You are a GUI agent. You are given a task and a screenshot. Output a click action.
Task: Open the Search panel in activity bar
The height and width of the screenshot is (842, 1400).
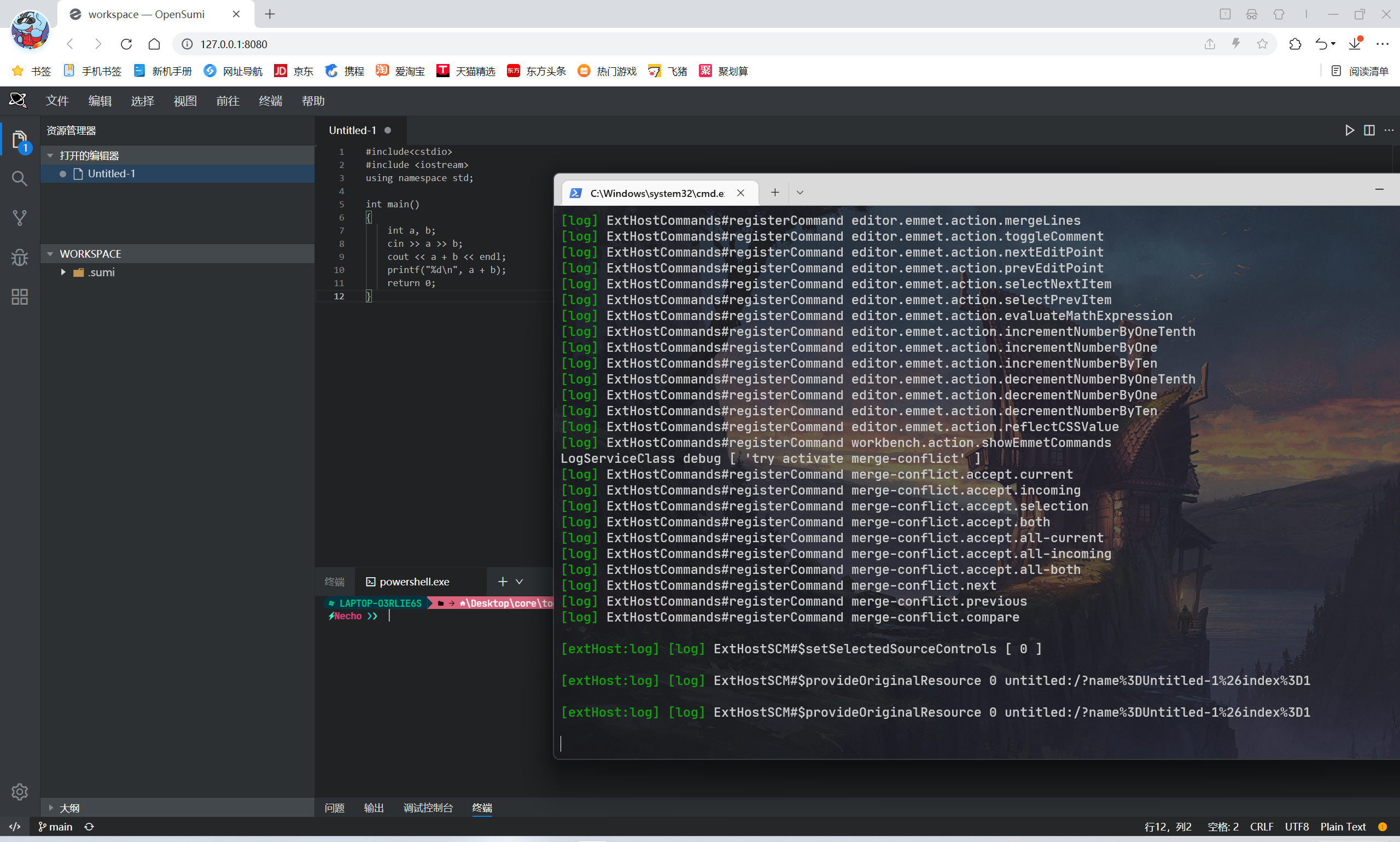pyautogui.click(x=19, y=178)
